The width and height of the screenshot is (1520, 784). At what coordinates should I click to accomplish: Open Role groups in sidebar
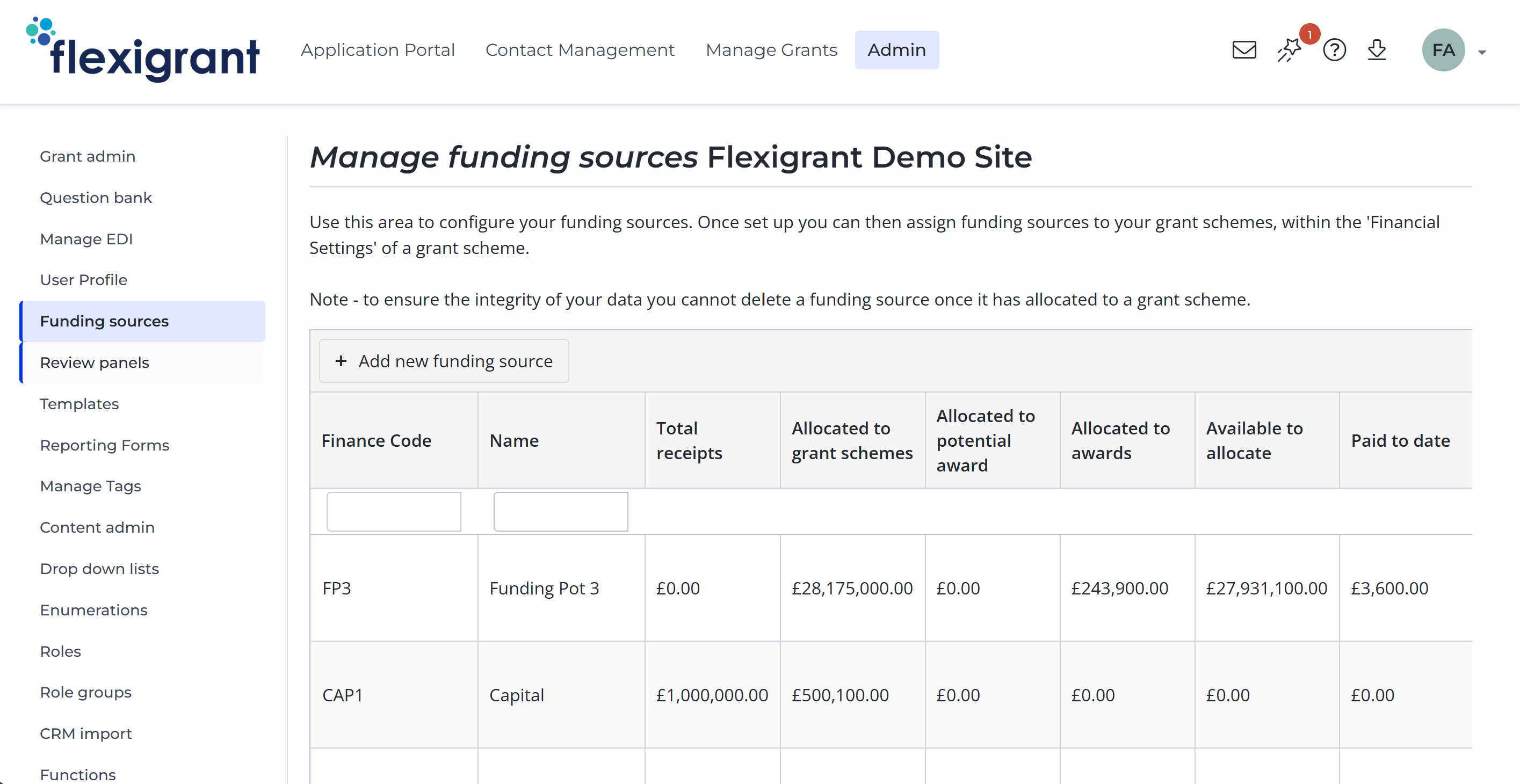point(86,692)
